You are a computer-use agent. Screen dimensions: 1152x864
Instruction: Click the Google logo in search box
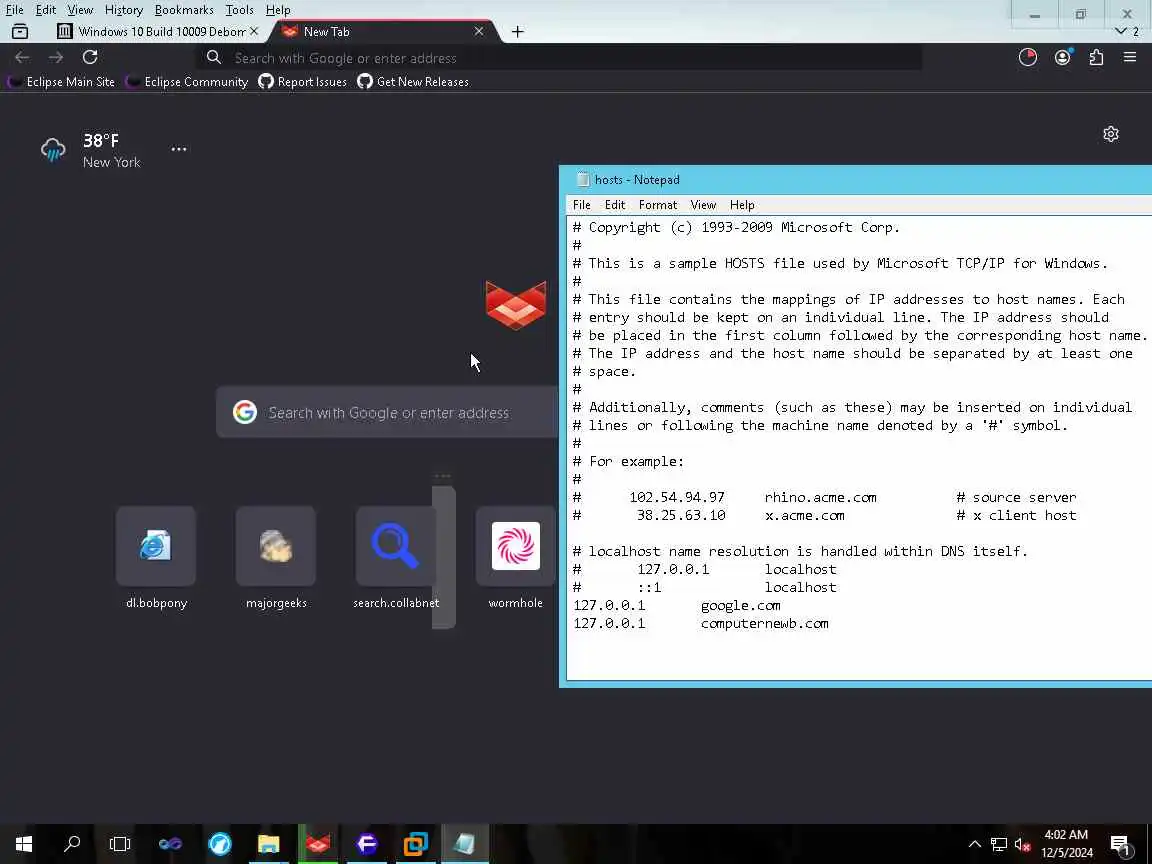point(245,412)
